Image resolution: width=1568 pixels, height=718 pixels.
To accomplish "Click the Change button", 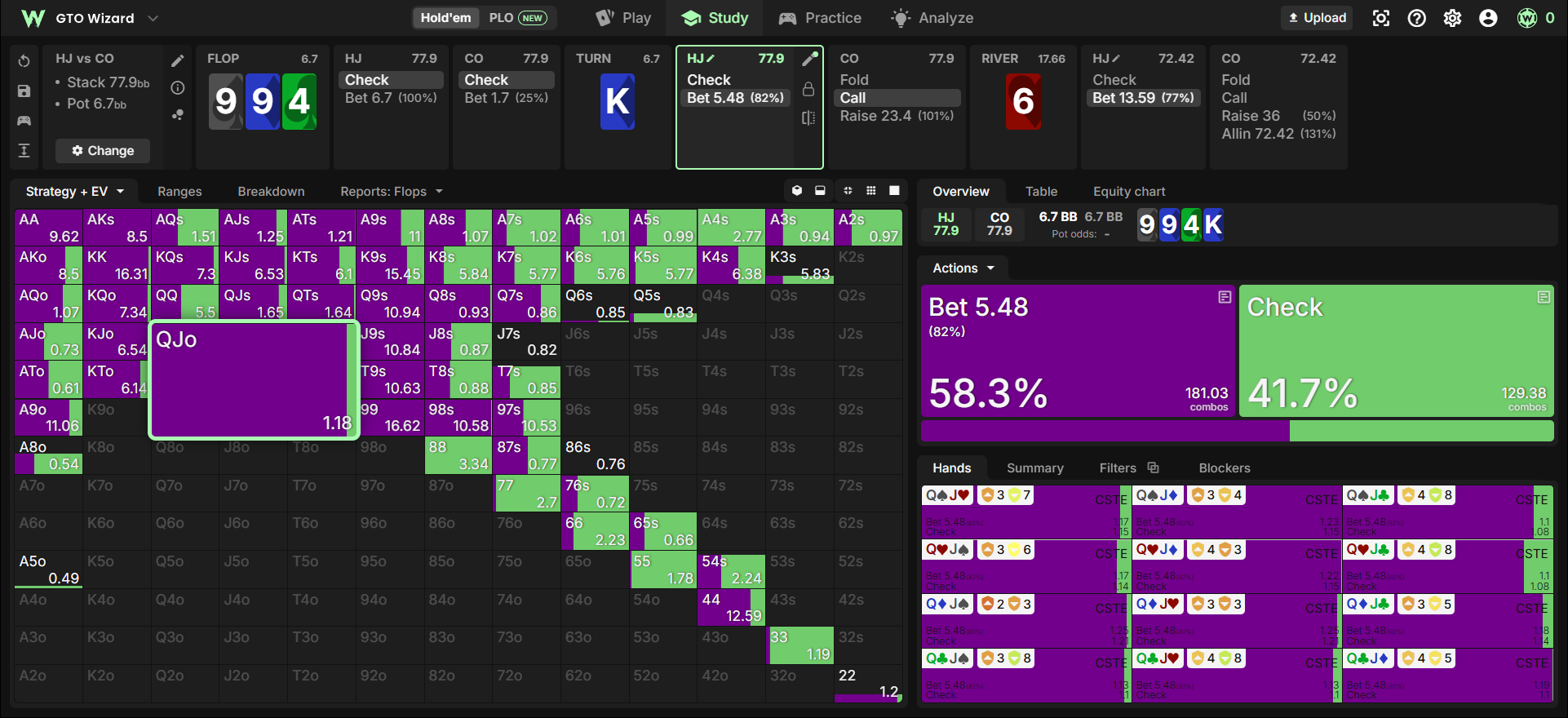I will 103,150.
